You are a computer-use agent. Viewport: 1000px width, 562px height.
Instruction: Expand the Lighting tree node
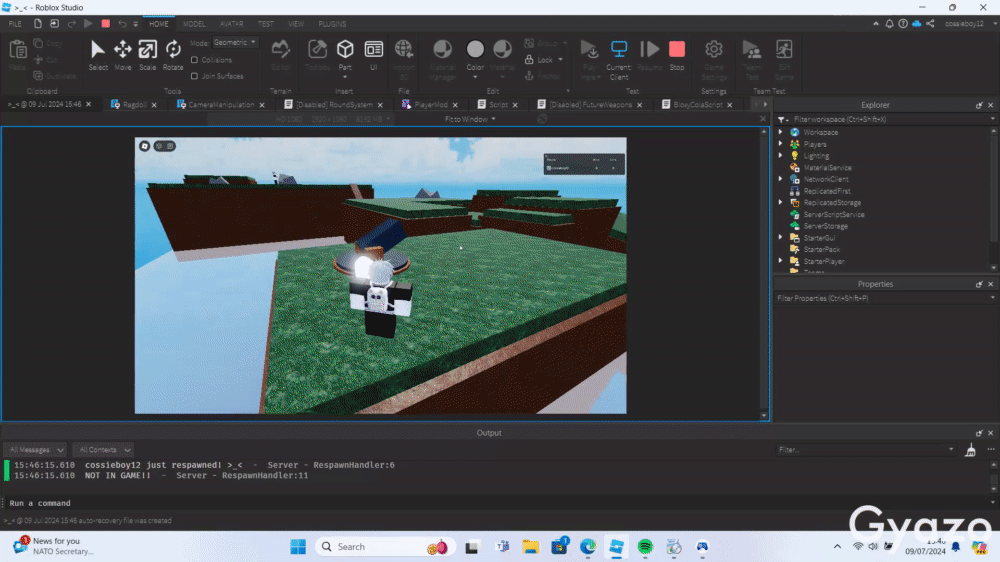781,156
